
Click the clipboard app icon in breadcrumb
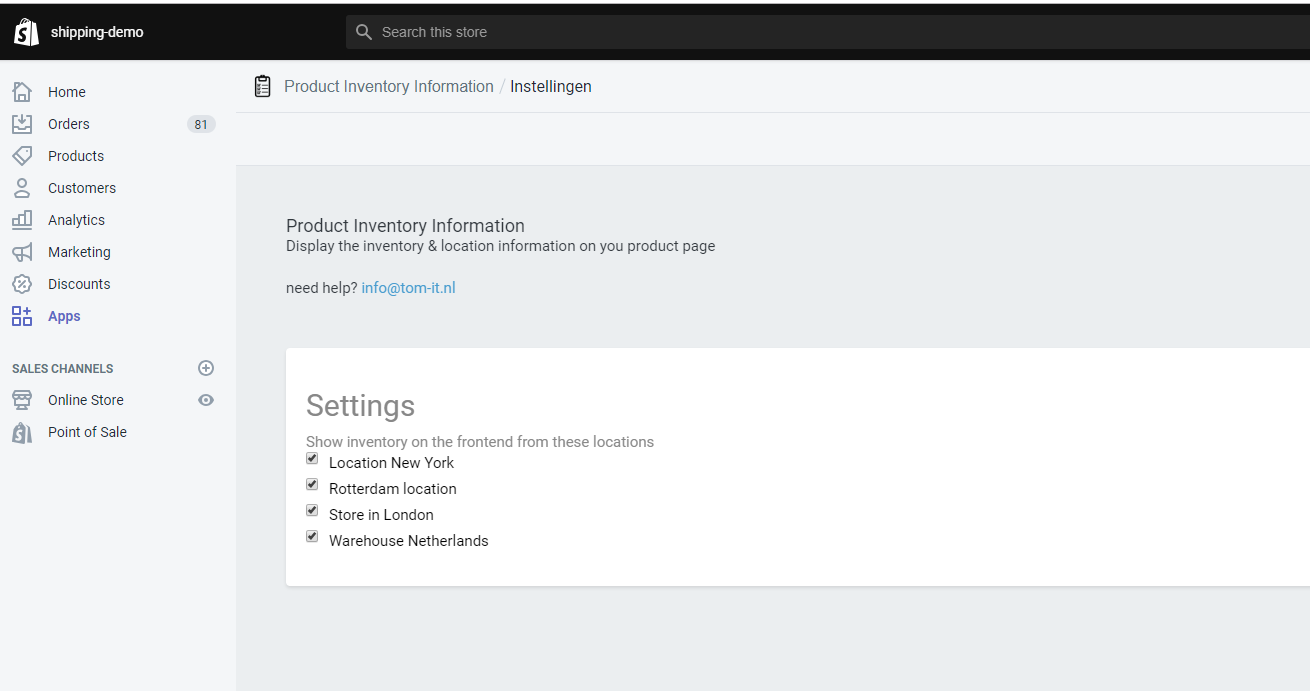pos(263,86)
